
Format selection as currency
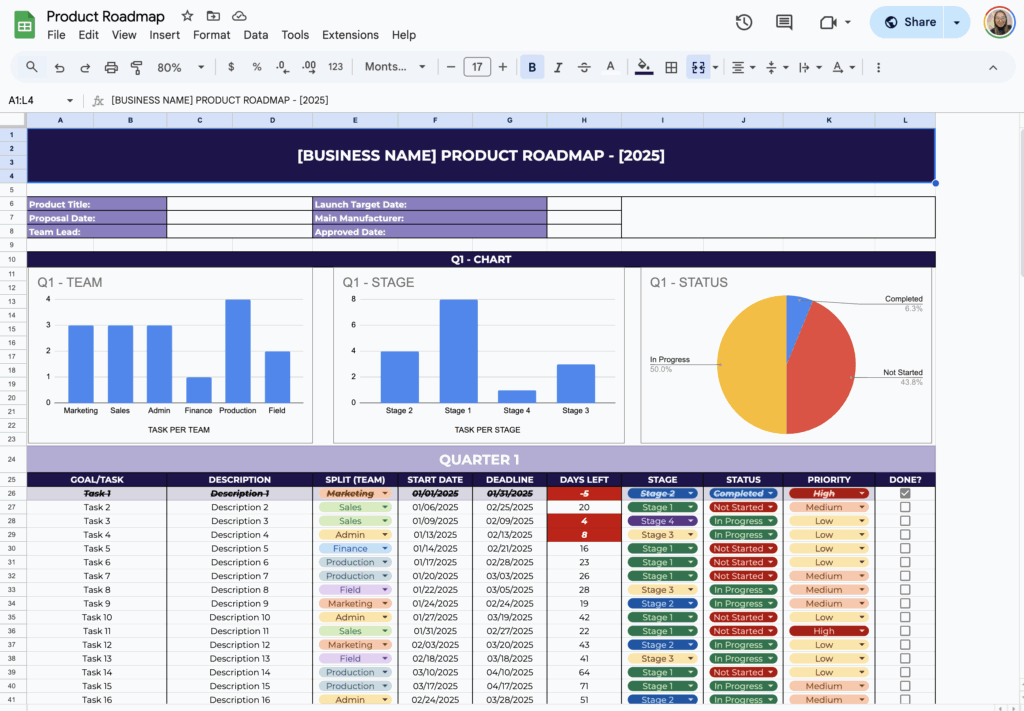231,66
